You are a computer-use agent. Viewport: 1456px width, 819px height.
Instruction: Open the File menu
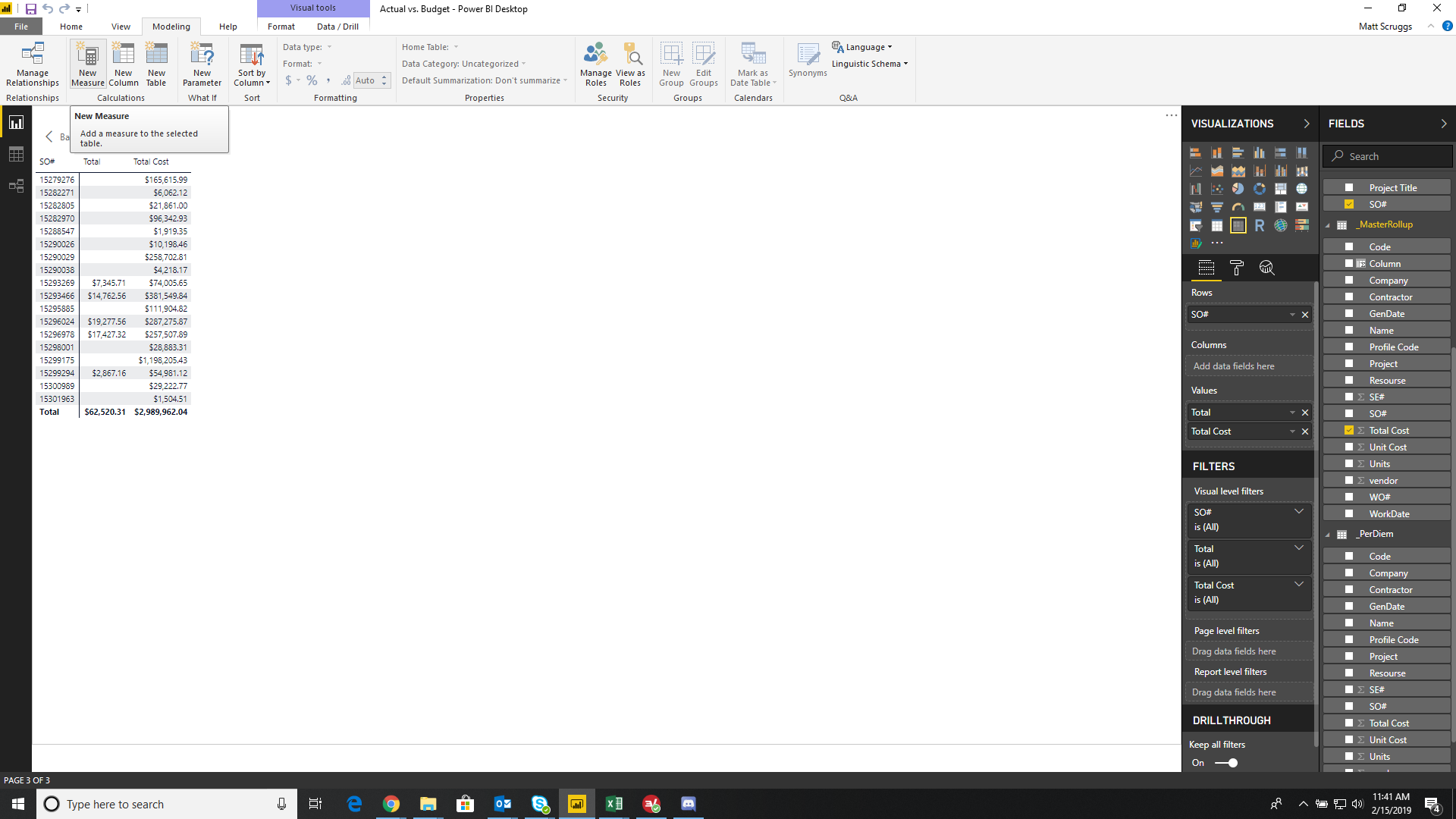point(21,27)
